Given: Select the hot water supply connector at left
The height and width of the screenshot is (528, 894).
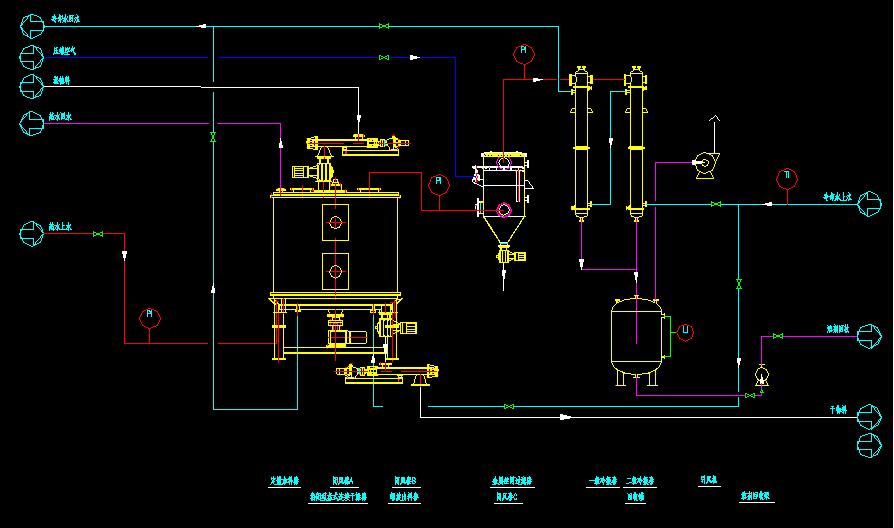Looking at the screenshot, I should 32,234.
